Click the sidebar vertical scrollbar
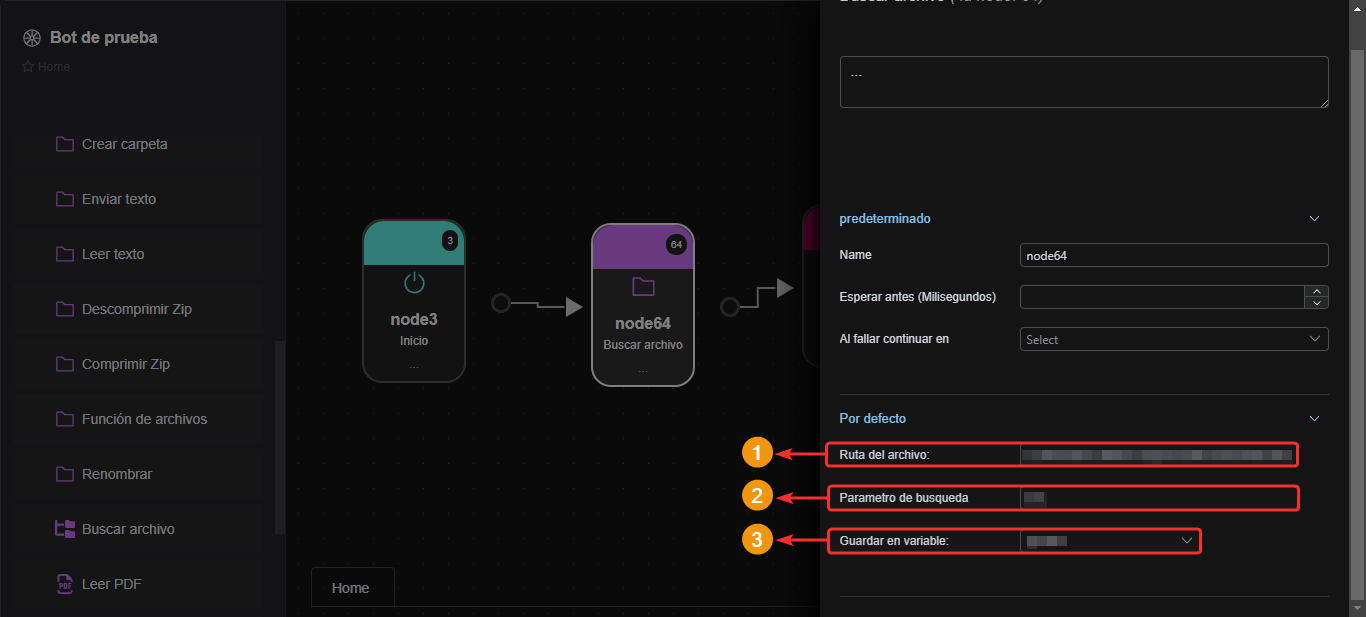 (280, 437)
